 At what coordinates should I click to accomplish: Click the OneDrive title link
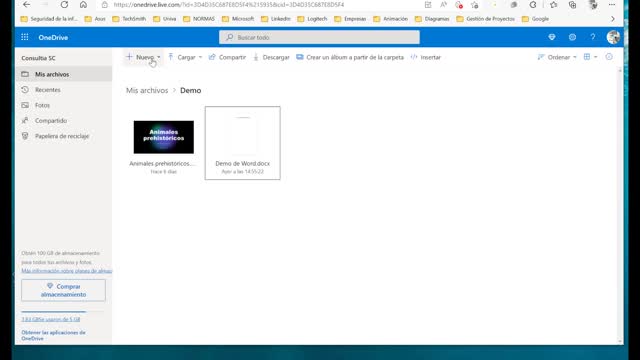click(53, 38)
